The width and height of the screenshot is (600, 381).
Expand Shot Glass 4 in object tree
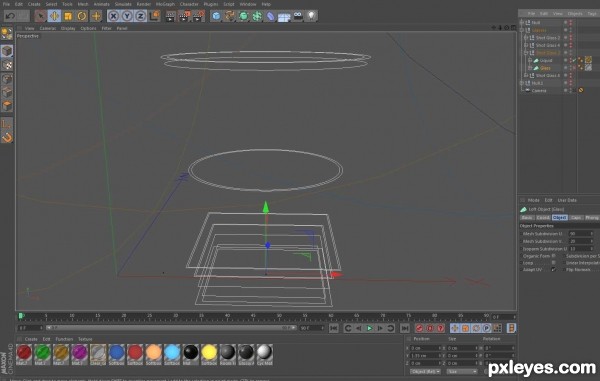click(x=526, y=46)
